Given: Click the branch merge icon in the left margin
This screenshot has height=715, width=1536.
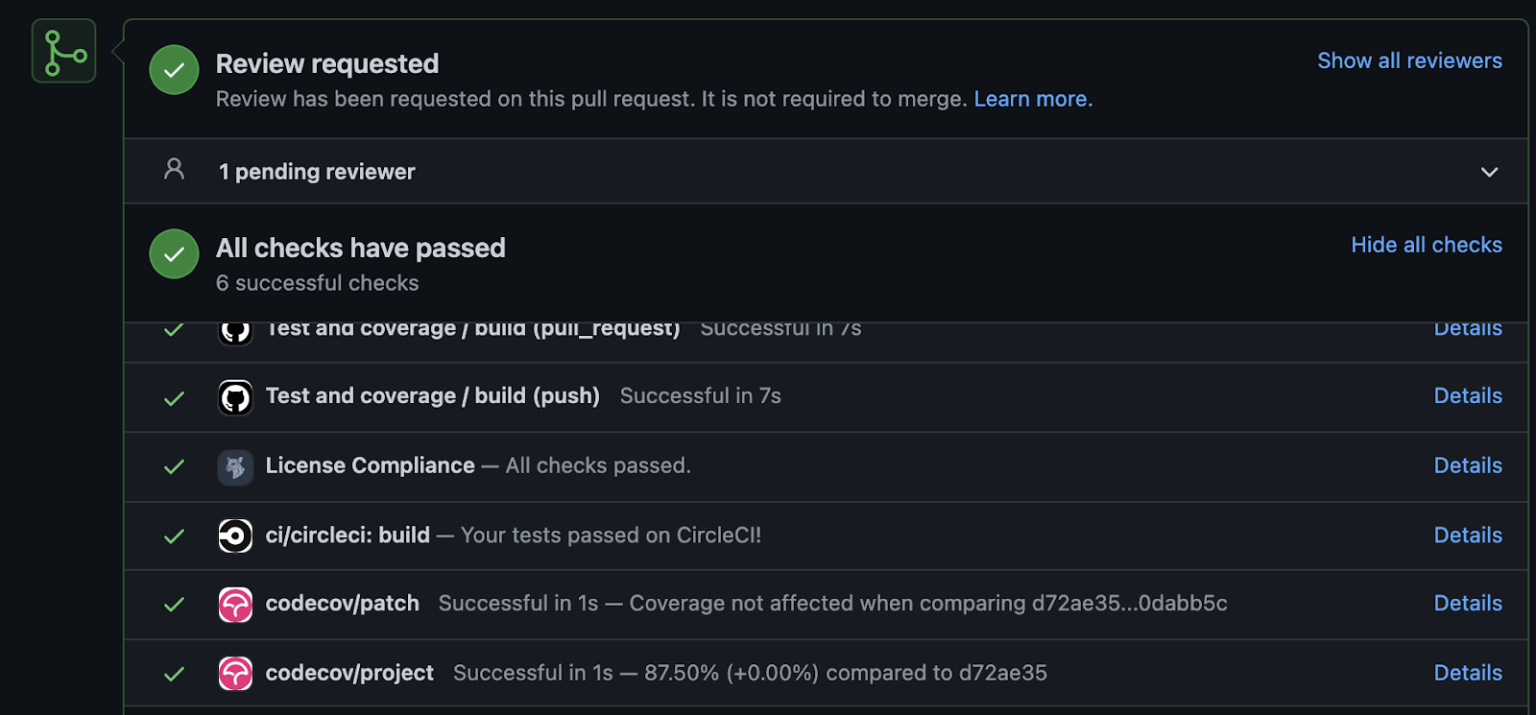Looking at the screenshot, I should (63, 49).
